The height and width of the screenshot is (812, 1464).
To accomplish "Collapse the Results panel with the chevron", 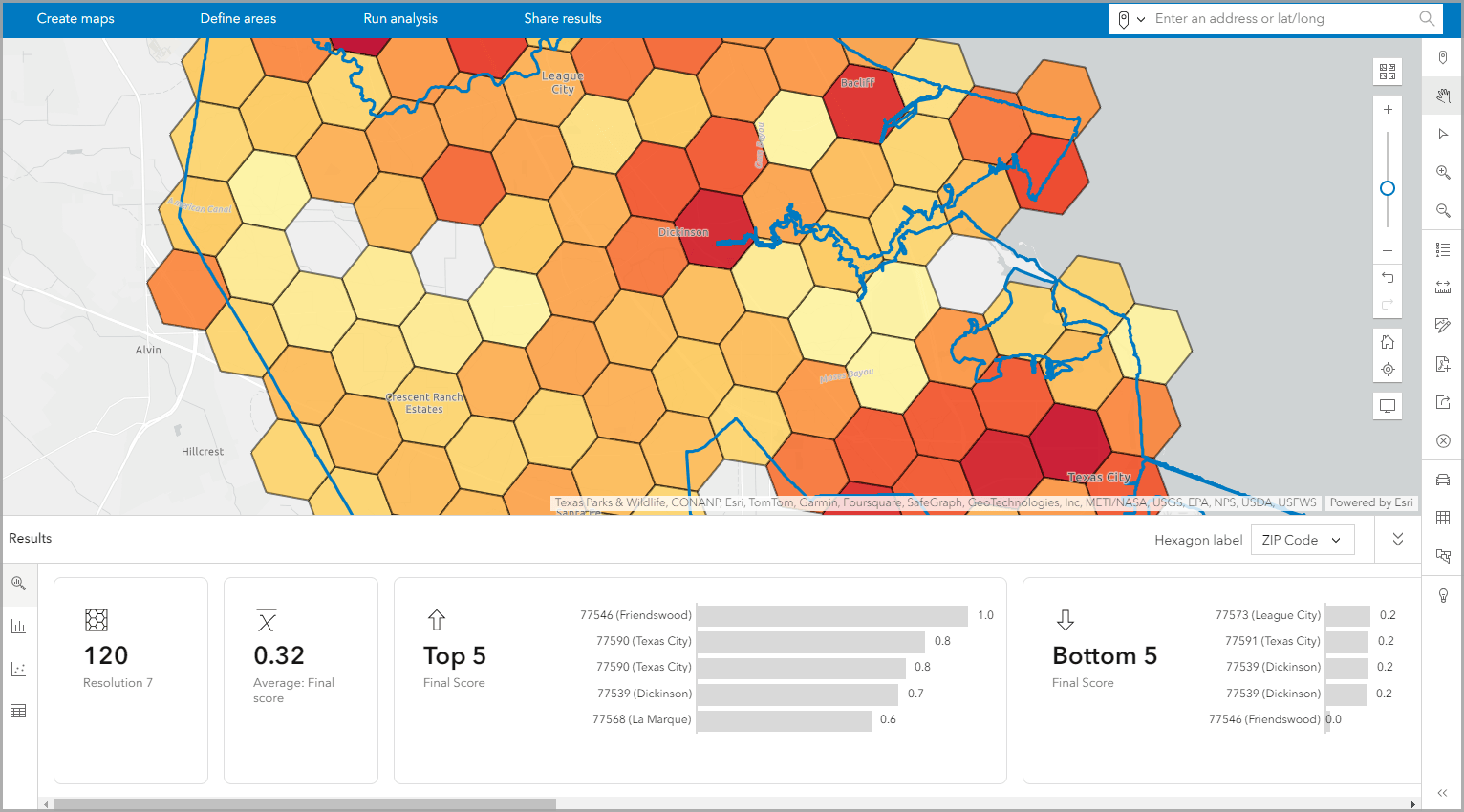I will (1397, 539).
